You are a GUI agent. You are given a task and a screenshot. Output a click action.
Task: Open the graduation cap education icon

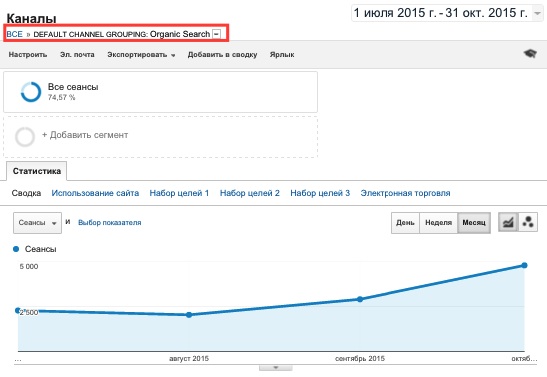[x=530, y=54]
